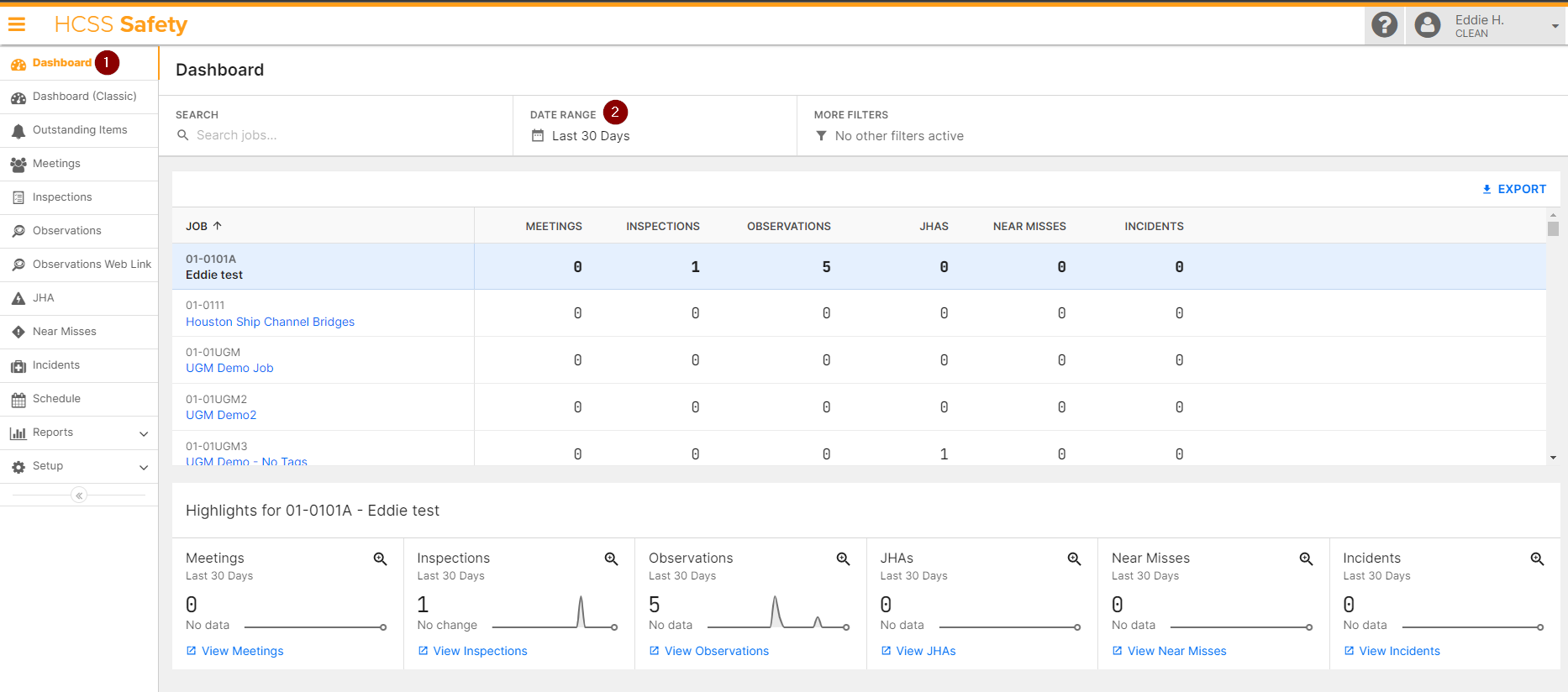Click the help question mark icon

[x=1384, y=25]
